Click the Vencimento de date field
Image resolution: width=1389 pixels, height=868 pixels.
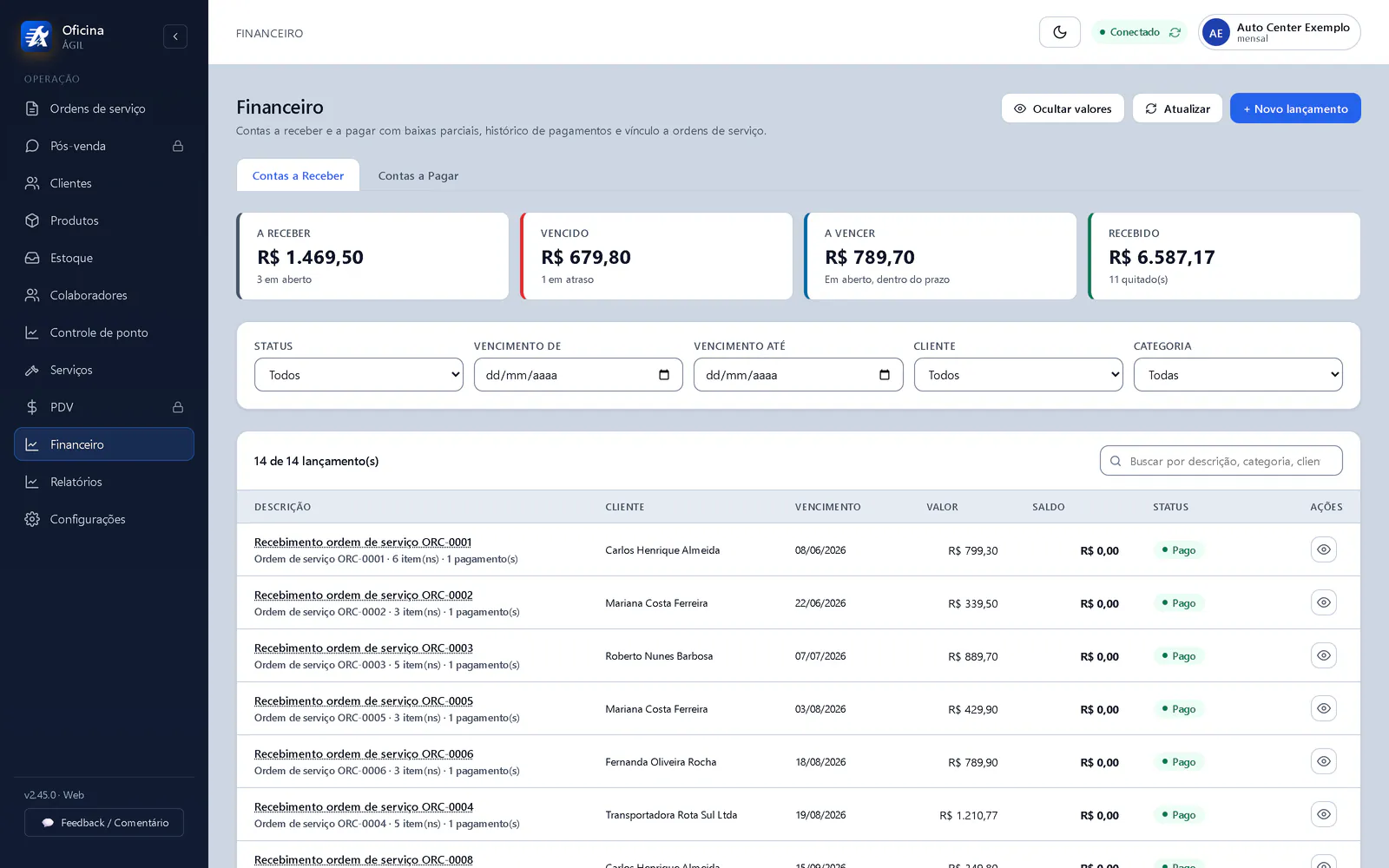pos(578,375)
